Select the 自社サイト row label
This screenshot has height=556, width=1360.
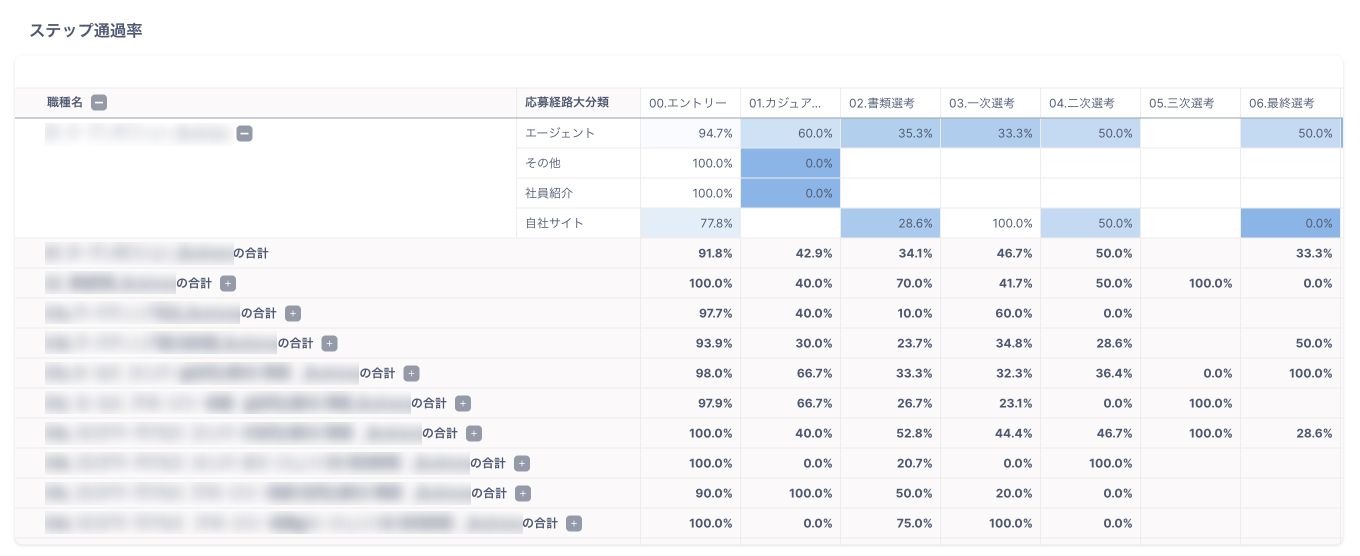[x=554, y=223]
